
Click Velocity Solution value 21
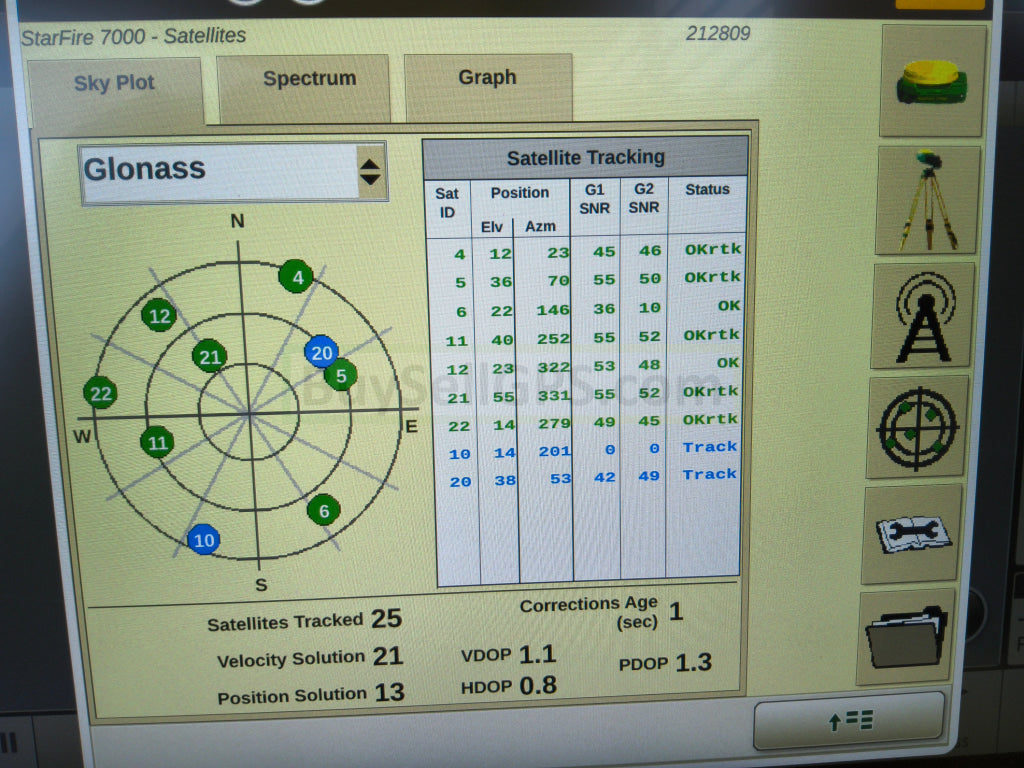(388, 656)
